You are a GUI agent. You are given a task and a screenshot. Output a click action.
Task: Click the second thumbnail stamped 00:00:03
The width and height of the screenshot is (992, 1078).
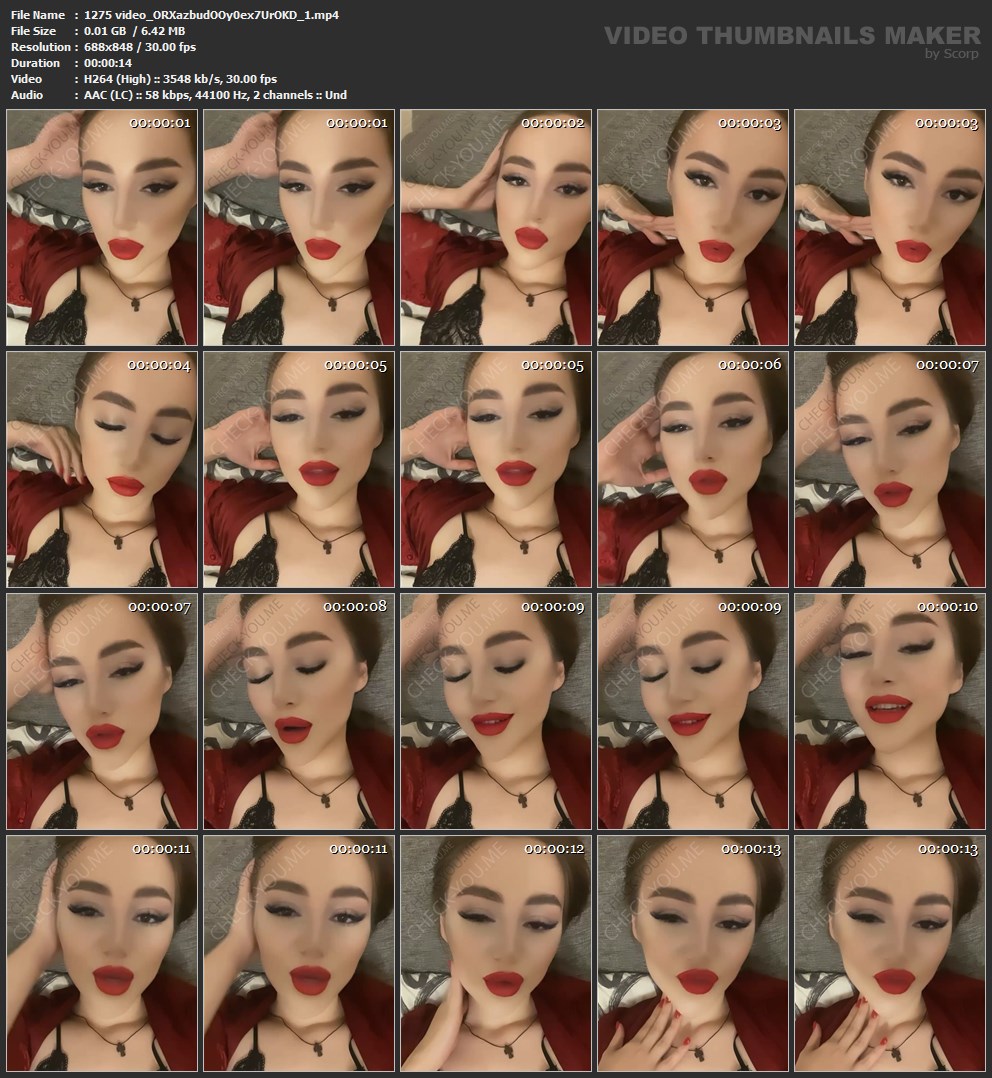click(x=889, y=228)
